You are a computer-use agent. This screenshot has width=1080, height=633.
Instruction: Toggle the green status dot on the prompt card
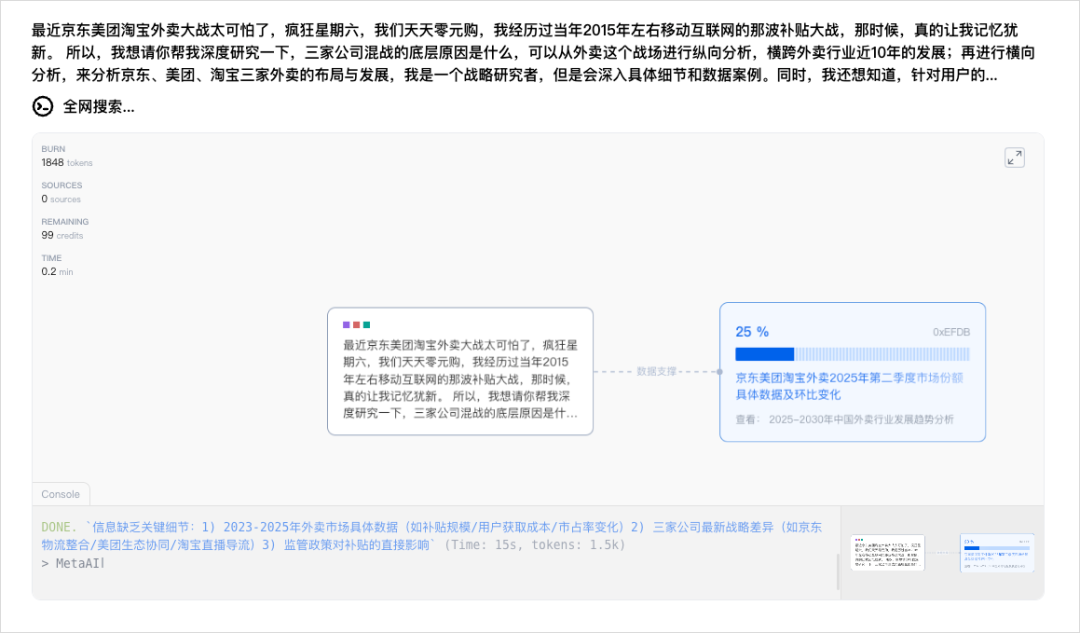pyautogui.click(x=367, y=322)
